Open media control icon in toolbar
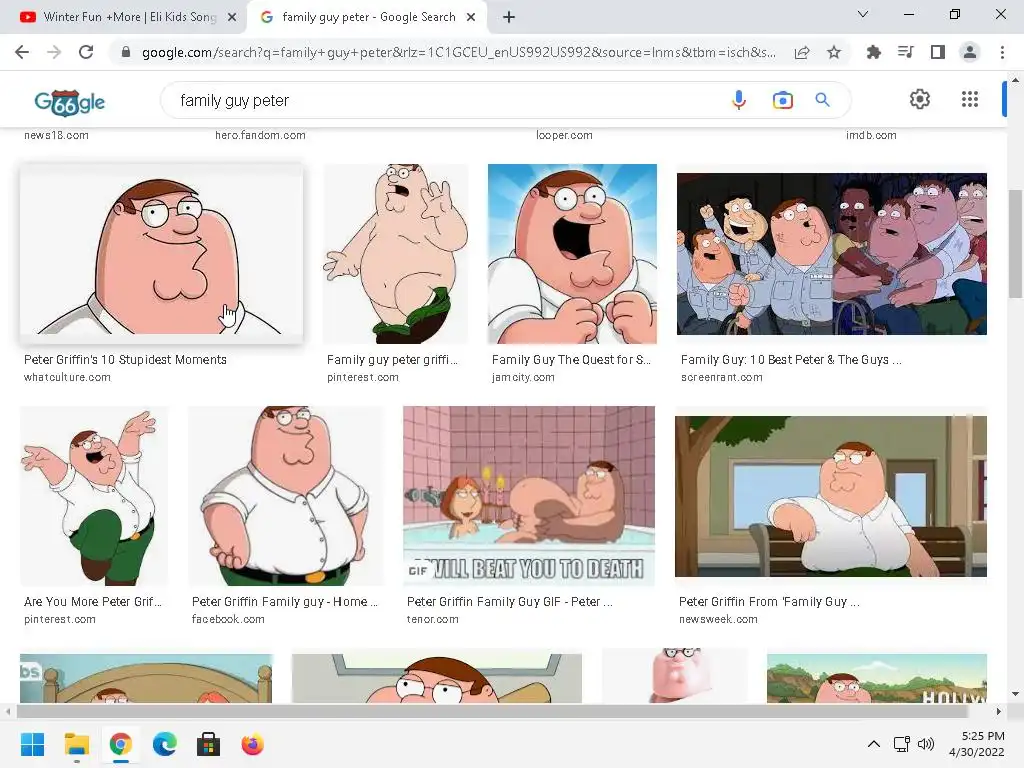Screen dimensions: 1024x768 pyautogui.click(x=906, y=52)
